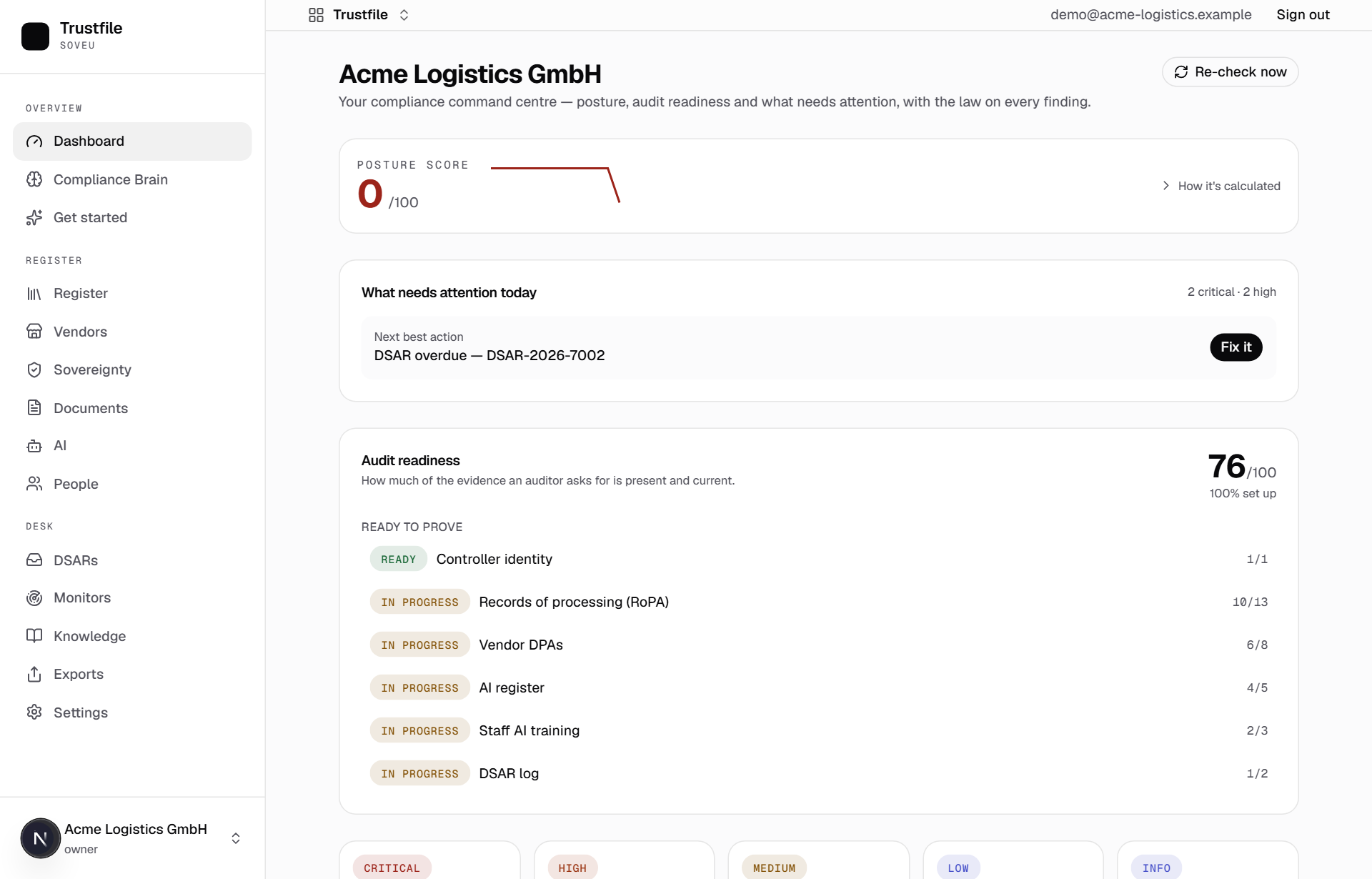This screenshot has height=879, width=1372.
Task: Click the Controller identity label
Action: 494,560
